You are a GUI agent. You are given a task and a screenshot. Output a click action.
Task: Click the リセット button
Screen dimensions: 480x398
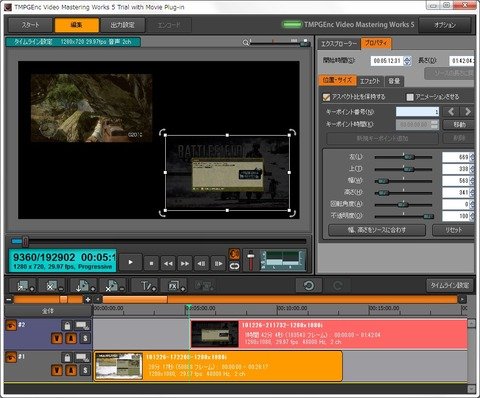click(454, 230)
